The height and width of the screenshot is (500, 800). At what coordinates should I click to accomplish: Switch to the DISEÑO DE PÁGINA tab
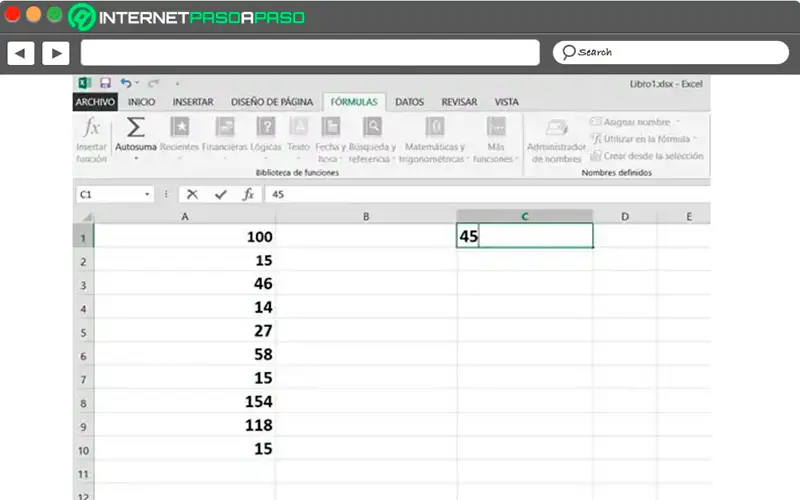click(x=272, y=102)
